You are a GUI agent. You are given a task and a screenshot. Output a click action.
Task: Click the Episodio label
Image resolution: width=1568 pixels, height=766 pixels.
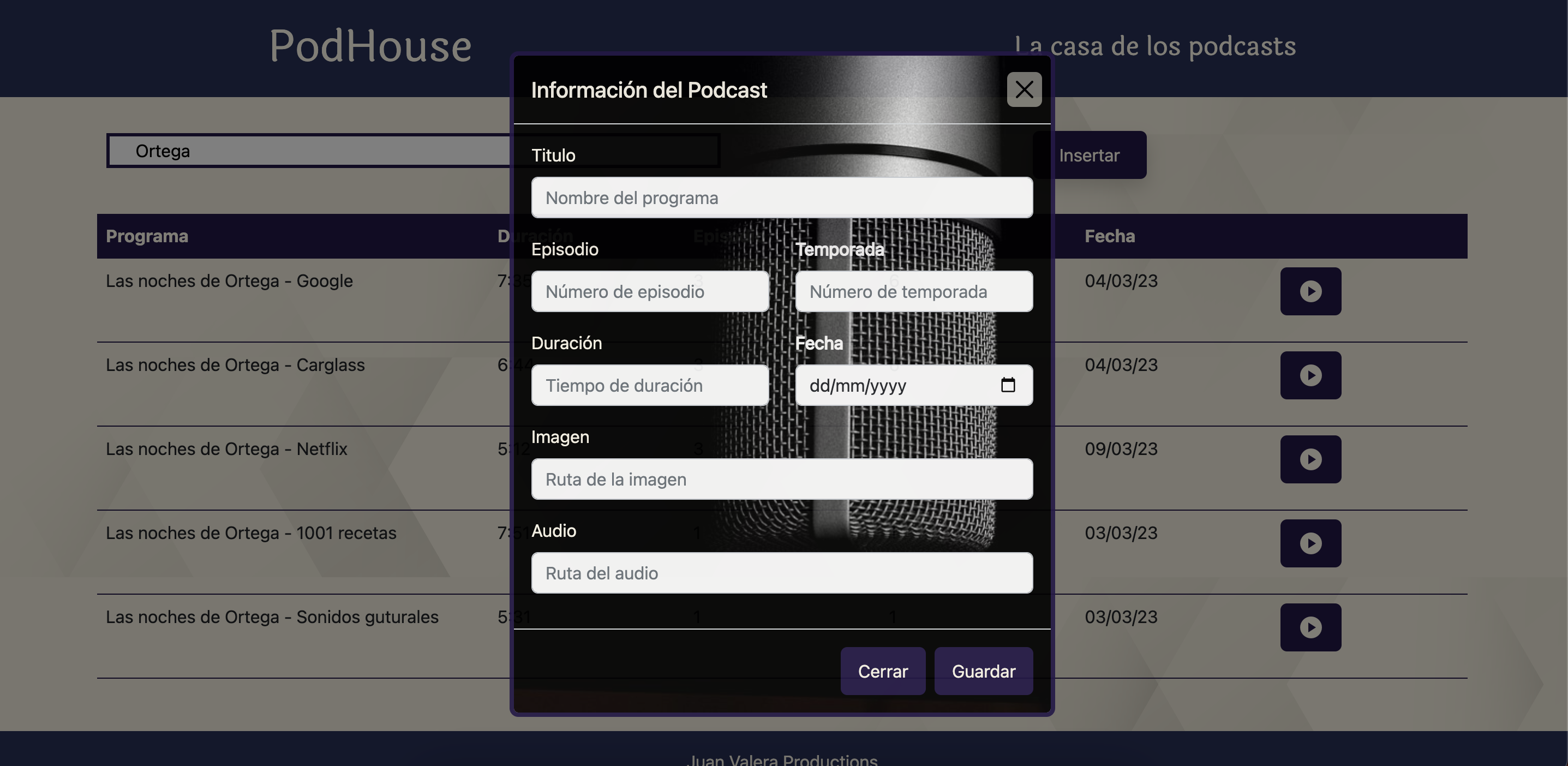tap(564, 249)
